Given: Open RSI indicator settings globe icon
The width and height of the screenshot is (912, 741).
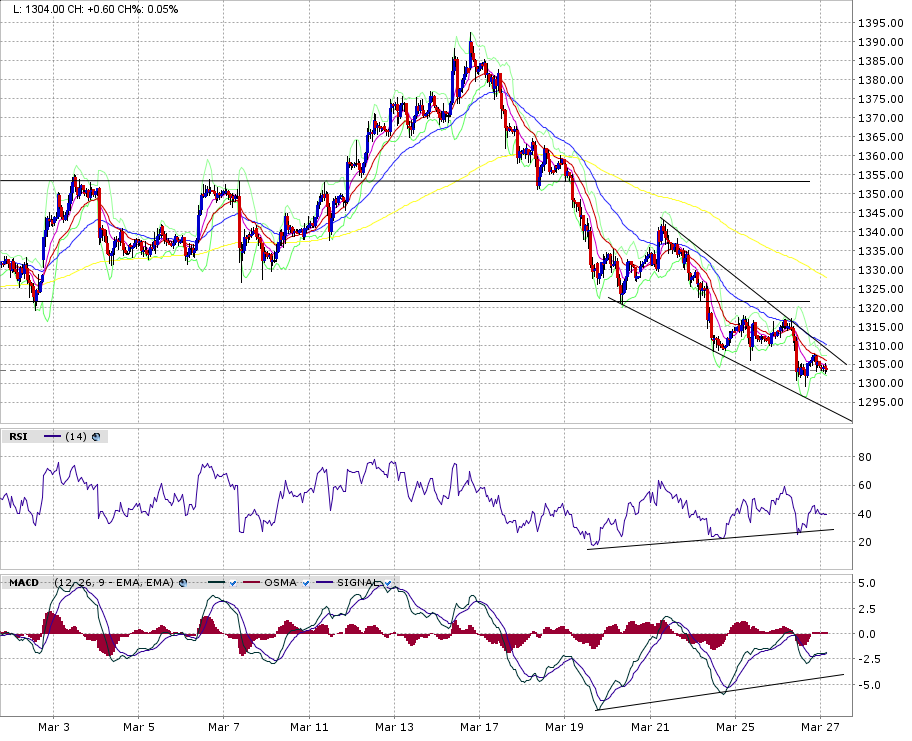Looking at the screenshot, I should [96, 437].
